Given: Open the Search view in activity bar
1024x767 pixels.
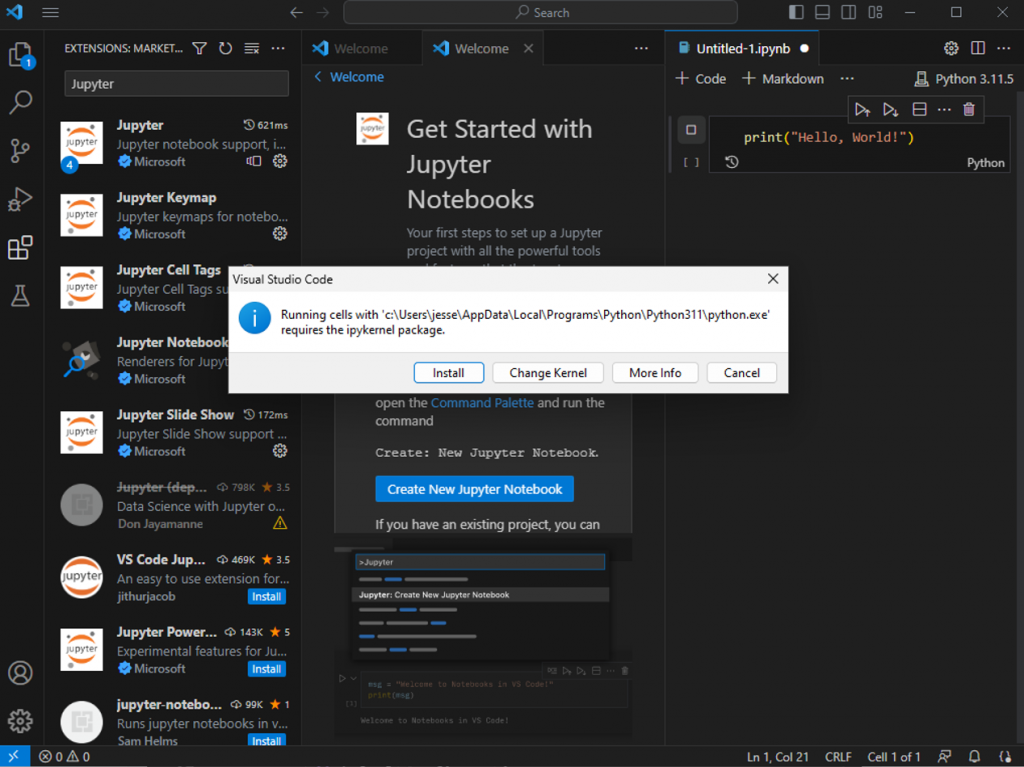Looking at the screenshot, I should click(x=21, y=103).
